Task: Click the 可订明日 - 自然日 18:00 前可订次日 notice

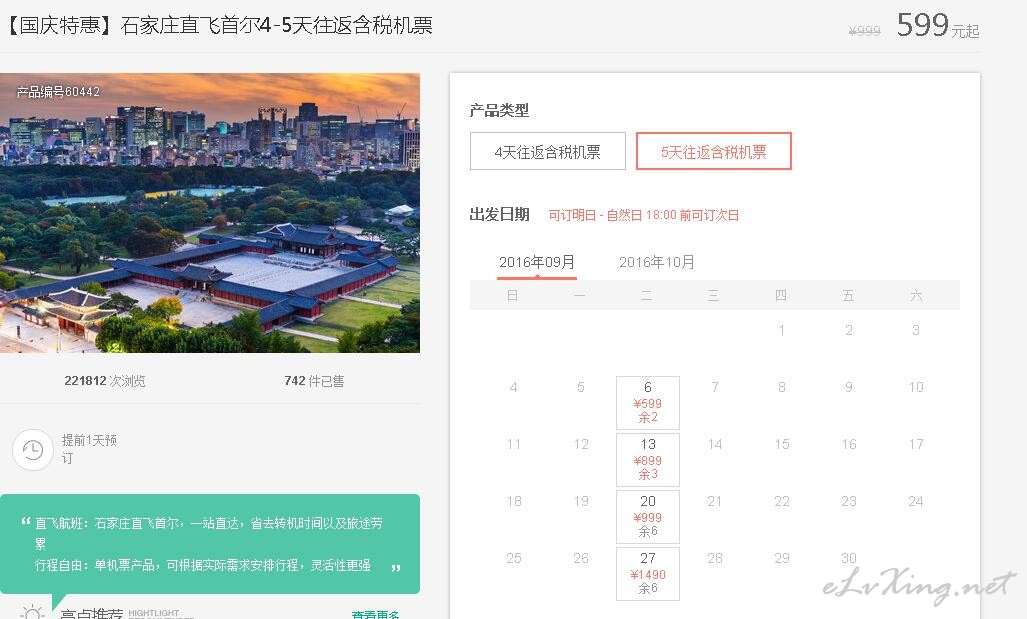Action: pos(644,215)
